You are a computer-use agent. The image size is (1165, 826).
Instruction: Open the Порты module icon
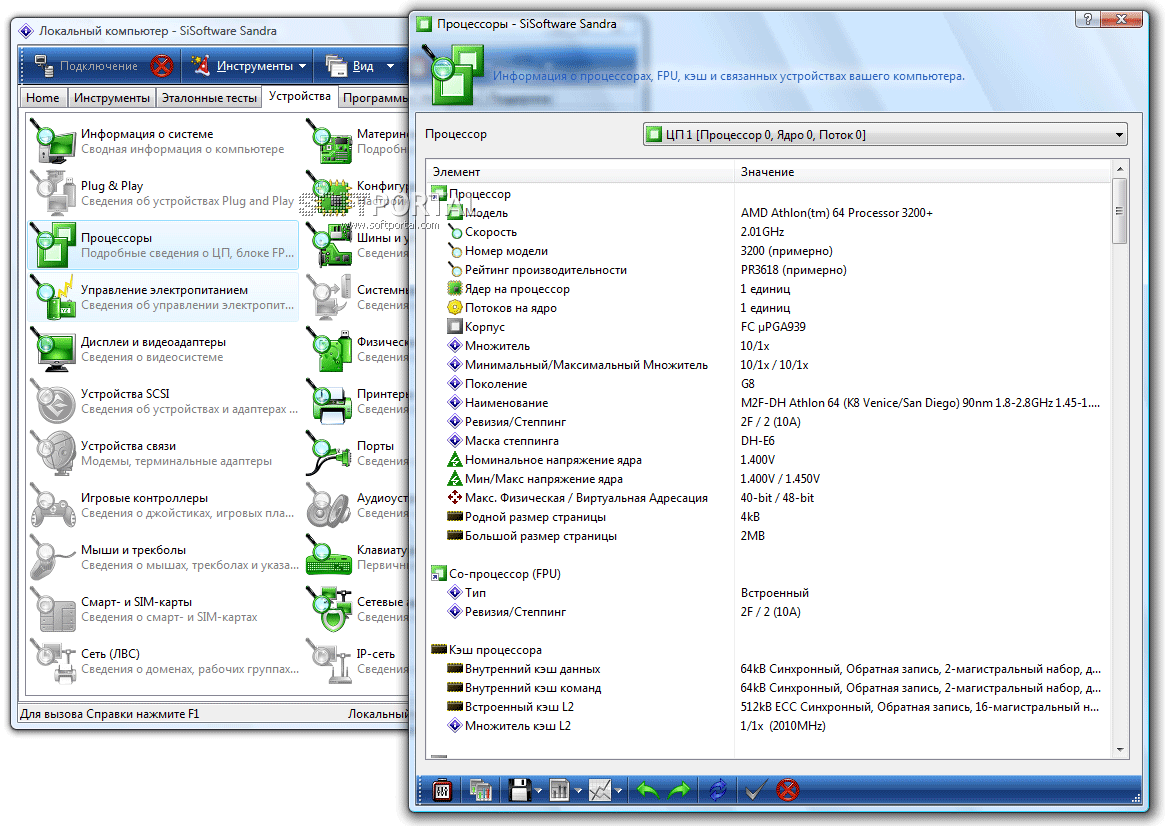pos(328,453)
